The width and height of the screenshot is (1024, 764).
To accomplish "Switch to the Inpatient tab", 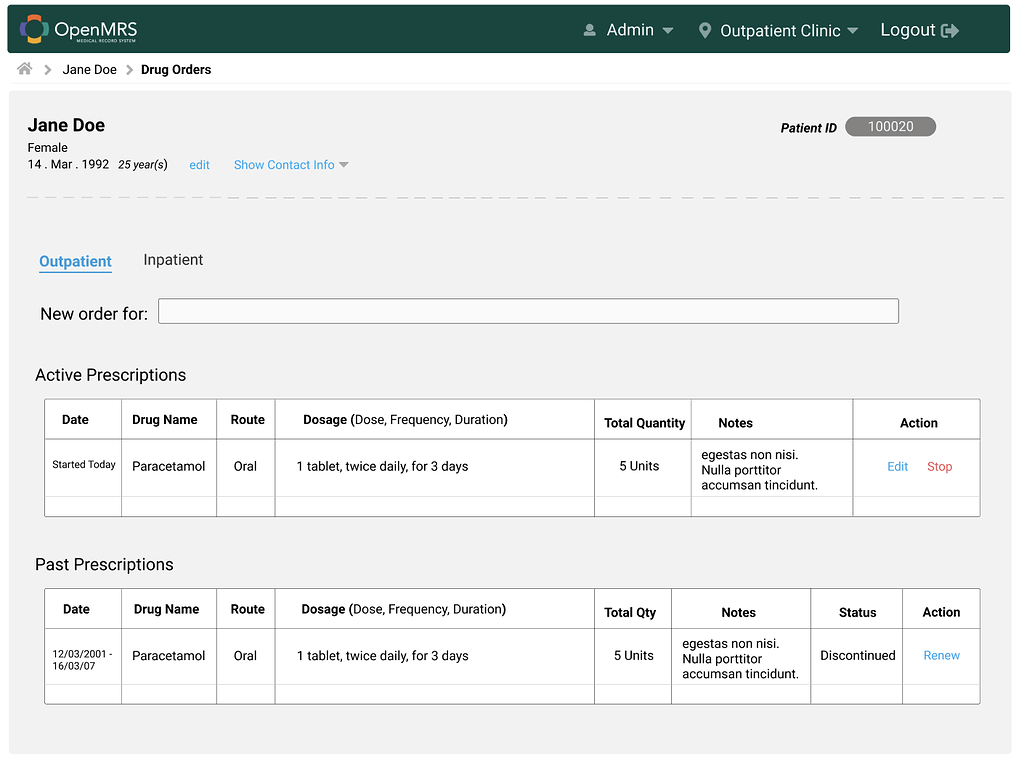I will tap(173, 260).
